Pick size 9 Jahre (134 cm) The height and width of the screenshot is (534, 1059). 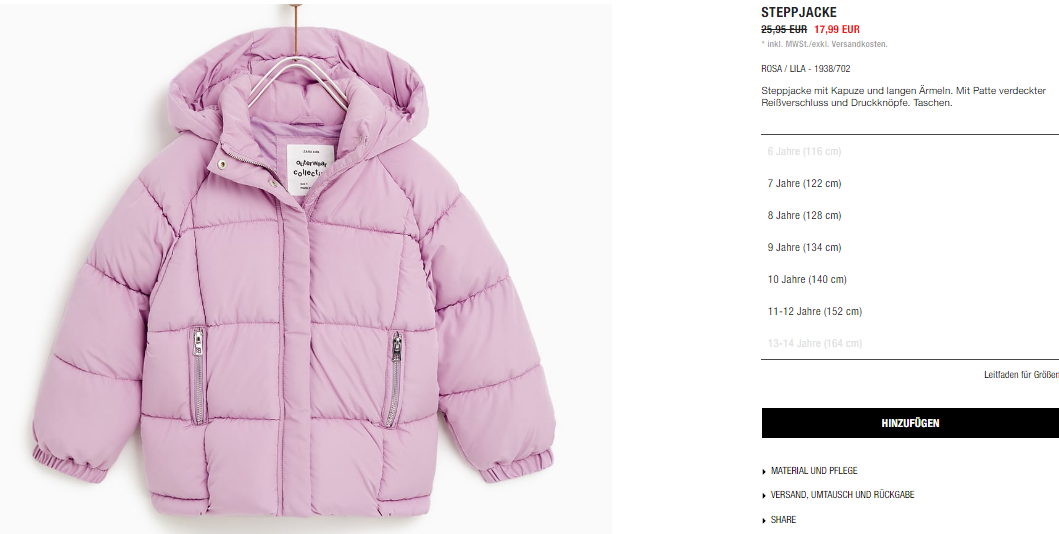tap(910, 247)
